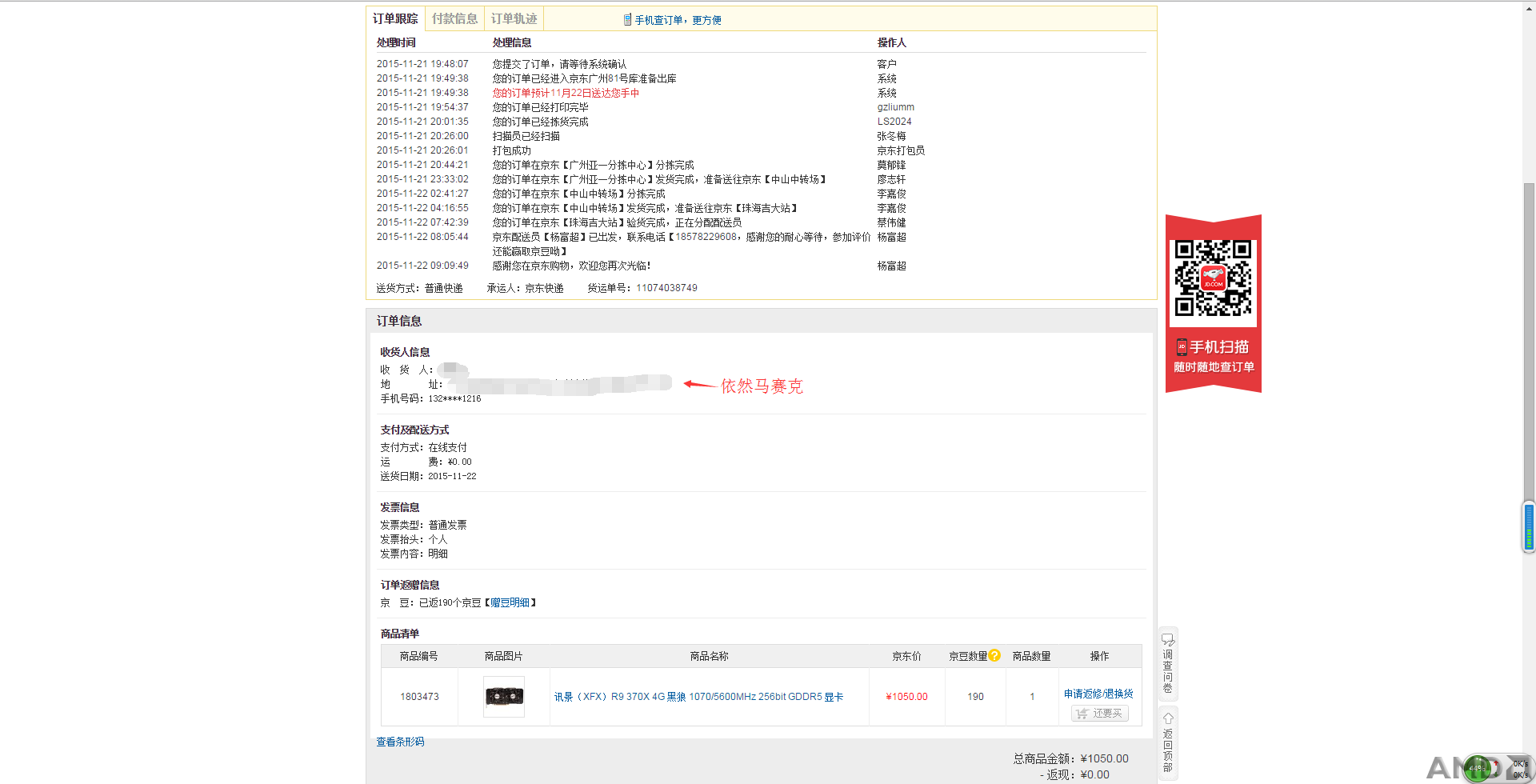Open the 手机查订单，更方便 link

point(678,20)
